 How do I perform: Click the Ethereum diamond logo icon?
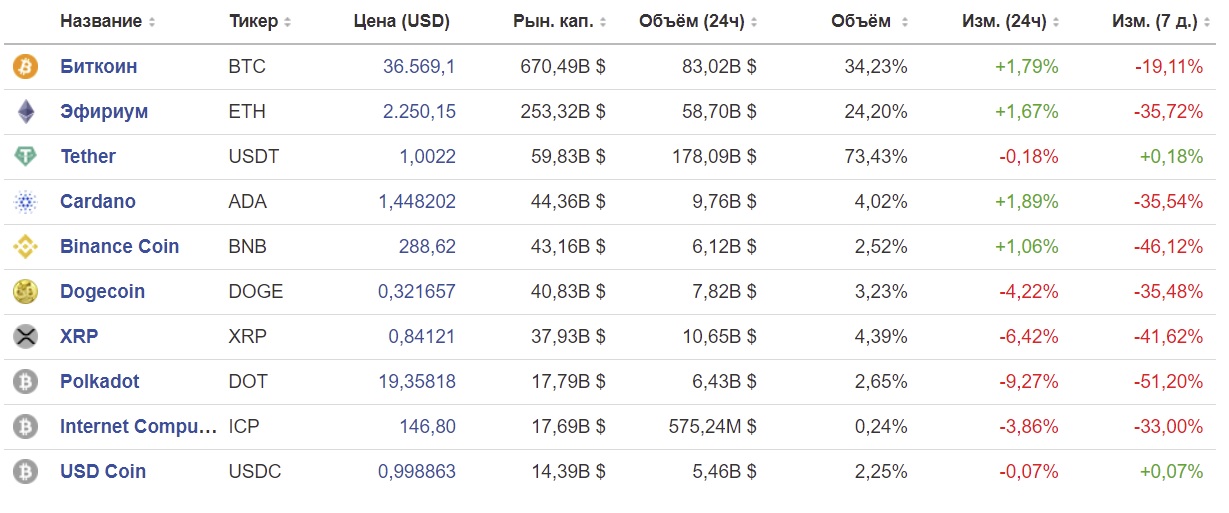point(25,112)
